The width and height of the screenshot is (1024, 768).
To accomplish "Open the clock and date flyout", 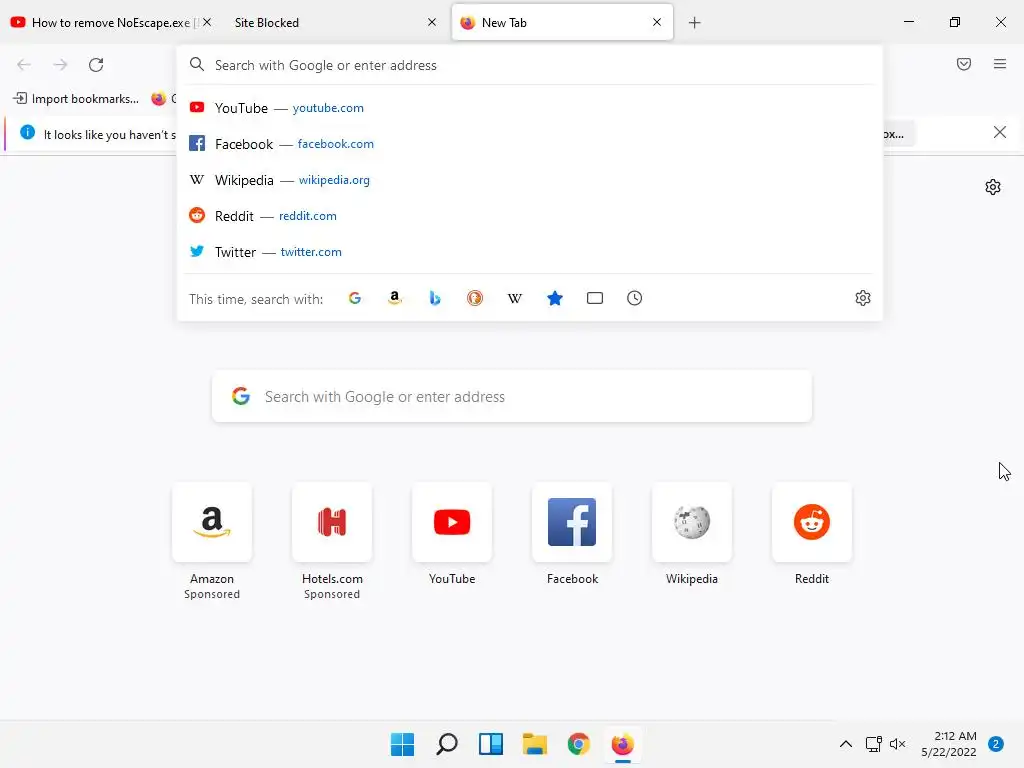I will coord(949,744).
